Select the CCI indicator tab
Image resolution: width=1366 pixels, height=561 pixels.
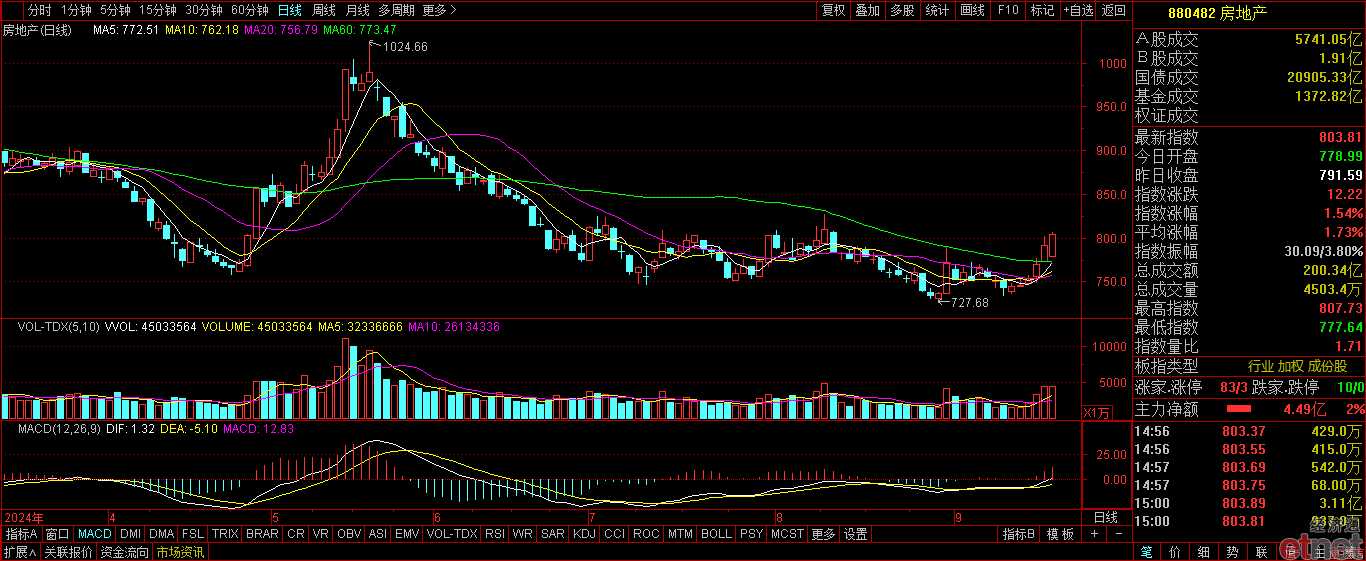coord(614,534)
